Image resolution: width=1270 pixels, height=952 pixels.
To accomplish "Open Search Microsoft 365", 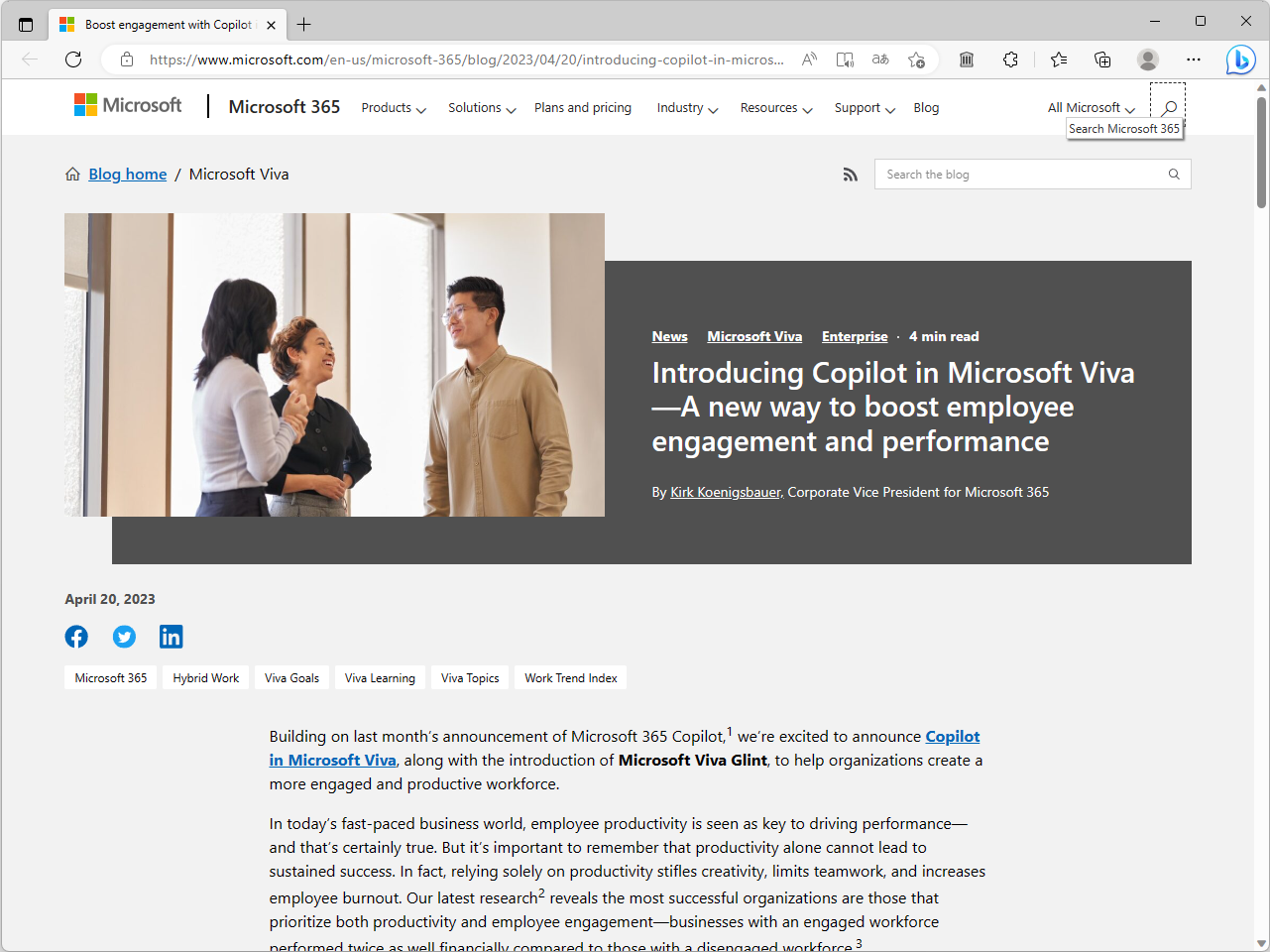I will 1168,106.
